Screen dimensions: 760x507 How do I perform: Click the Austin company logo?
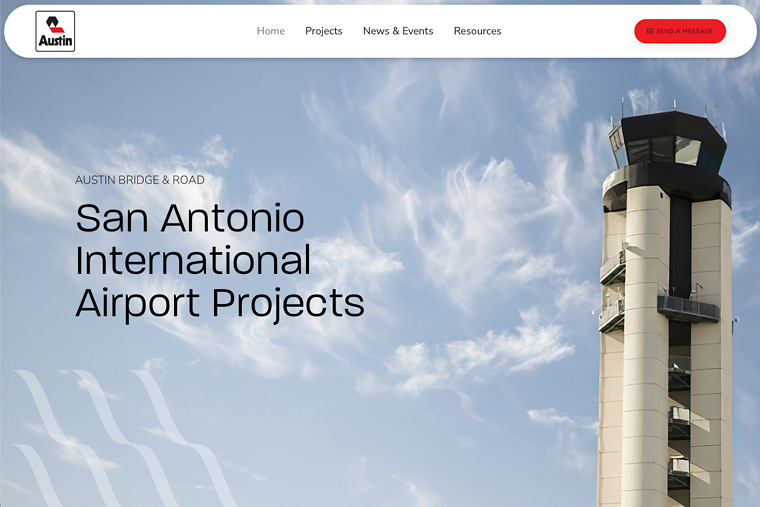tap(55, 31)
